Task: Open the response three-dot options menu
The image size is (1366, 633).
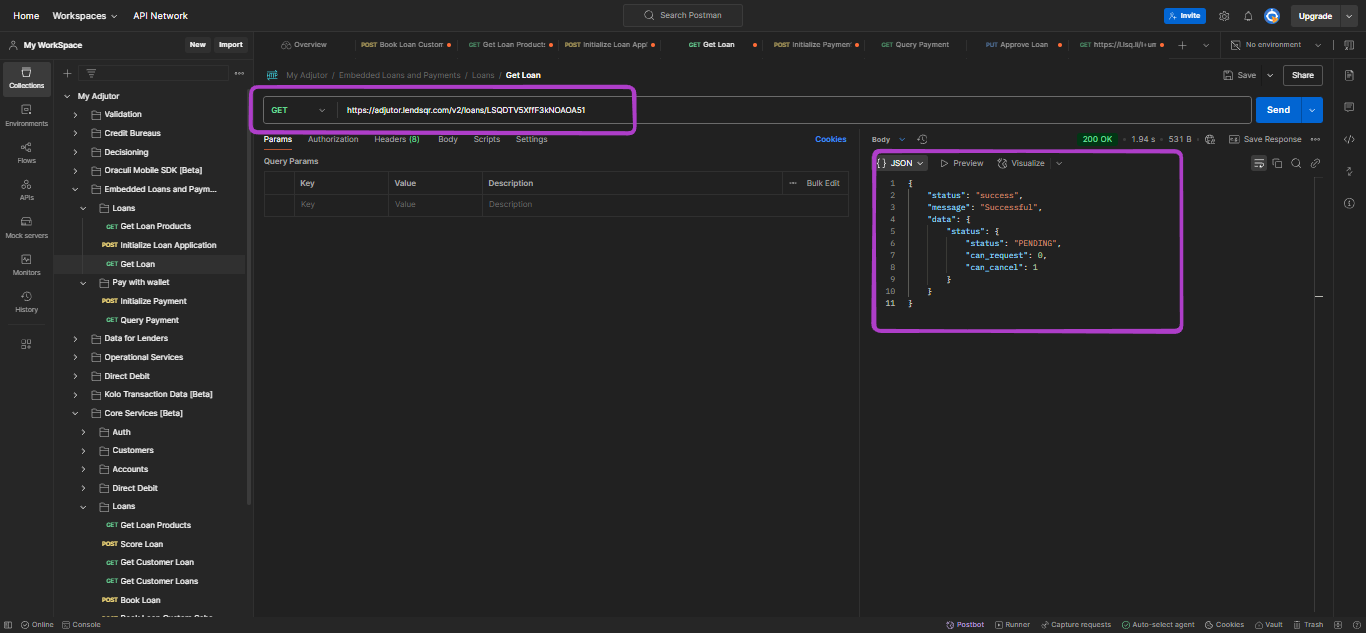Action: [x=1315, y=139]
